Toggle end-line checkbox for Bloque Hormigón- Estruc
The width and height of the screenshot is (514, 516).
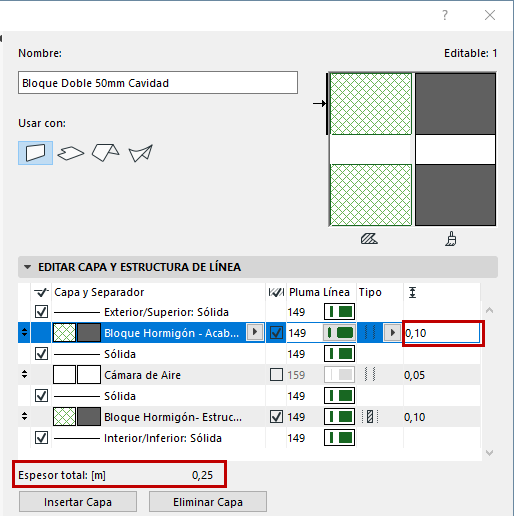tap(276, 417)
